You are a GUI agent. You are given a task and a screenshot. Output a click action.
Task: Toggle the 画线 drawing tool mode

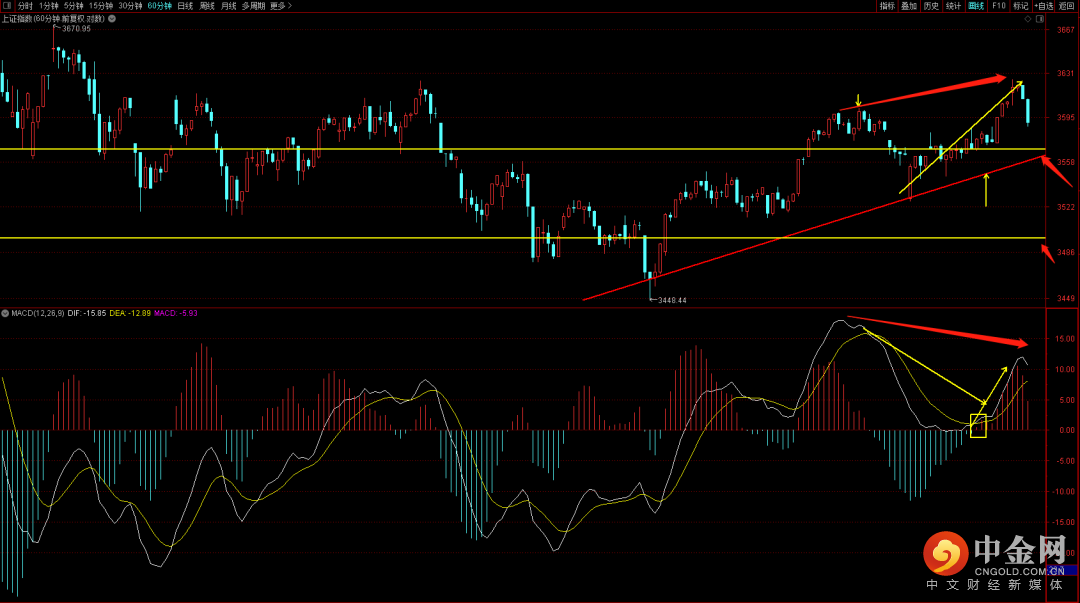pos(976,6)
